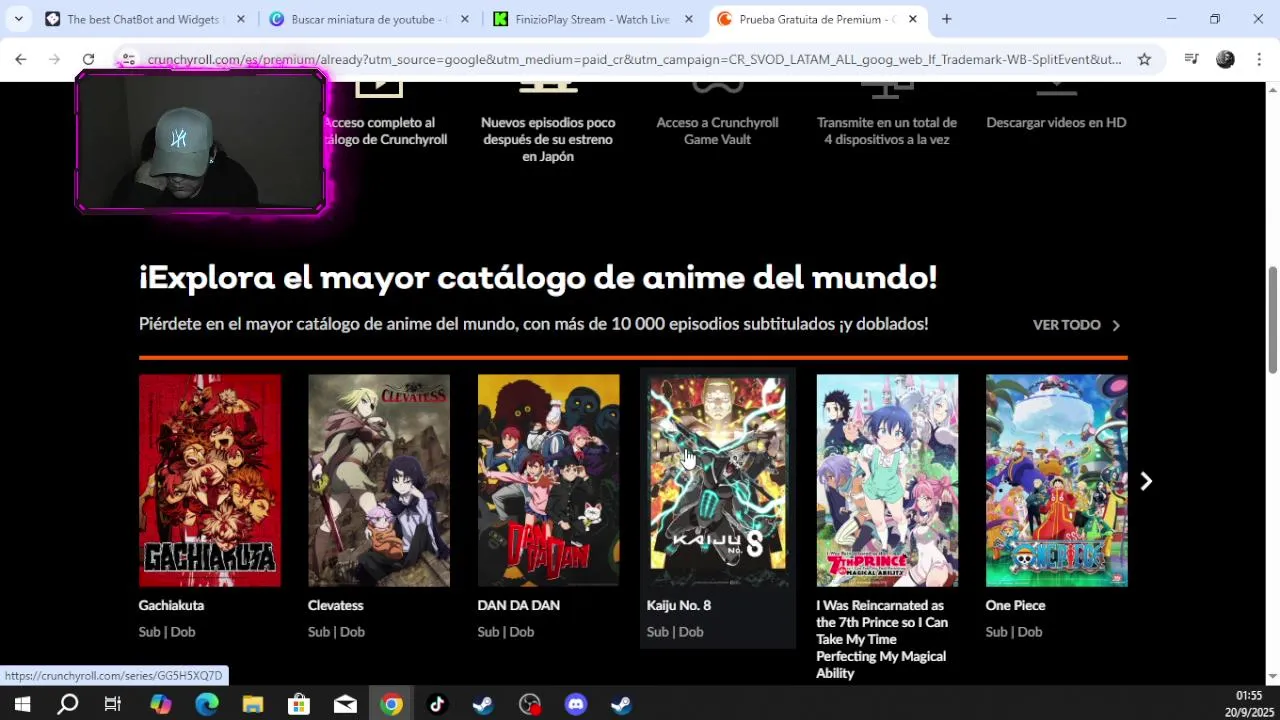Open TikTok from the taskbar

tap(437, 705)
